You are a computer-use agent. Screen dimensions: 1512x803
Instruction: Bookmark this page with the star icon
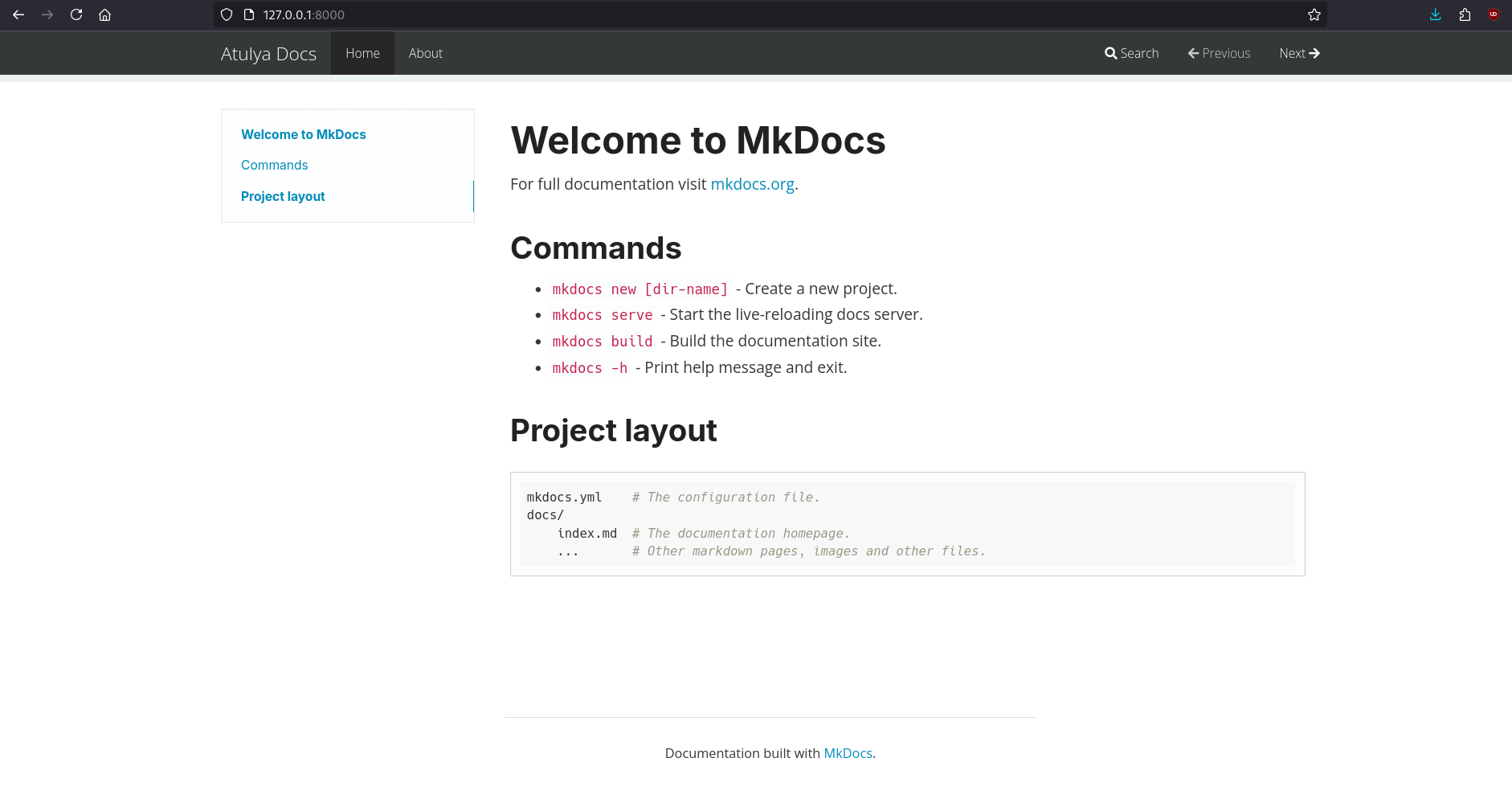1314,14
